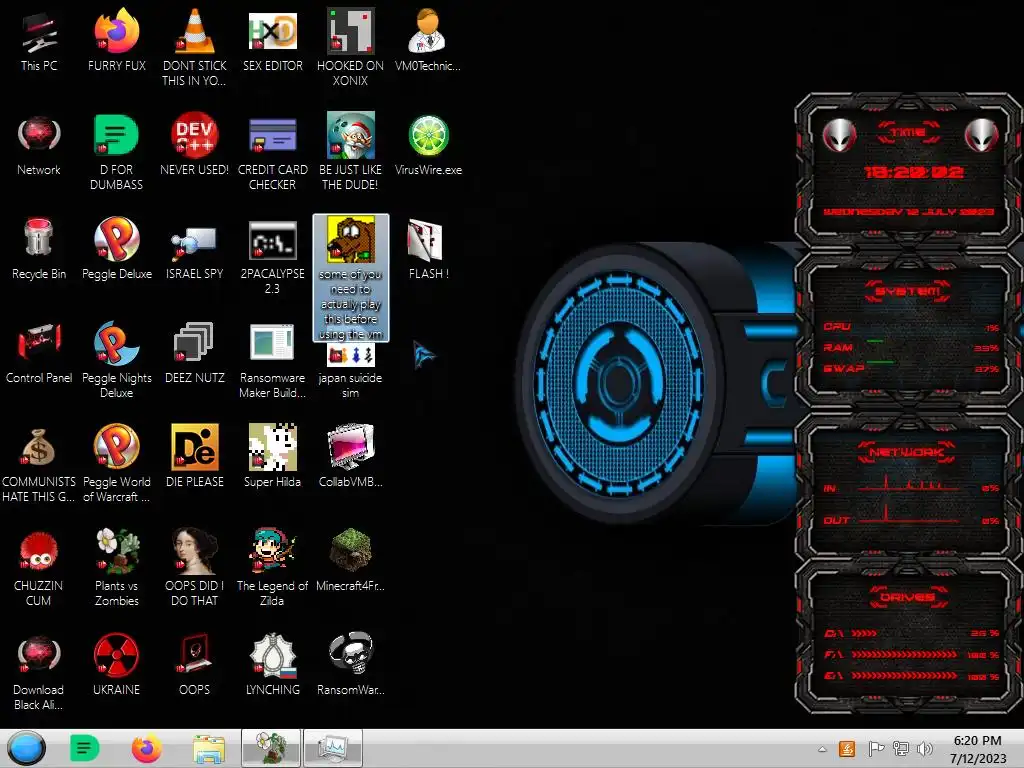Select the This PC desktop icon
This screenshot has height=768, width=1024.
tap(39, 33)
